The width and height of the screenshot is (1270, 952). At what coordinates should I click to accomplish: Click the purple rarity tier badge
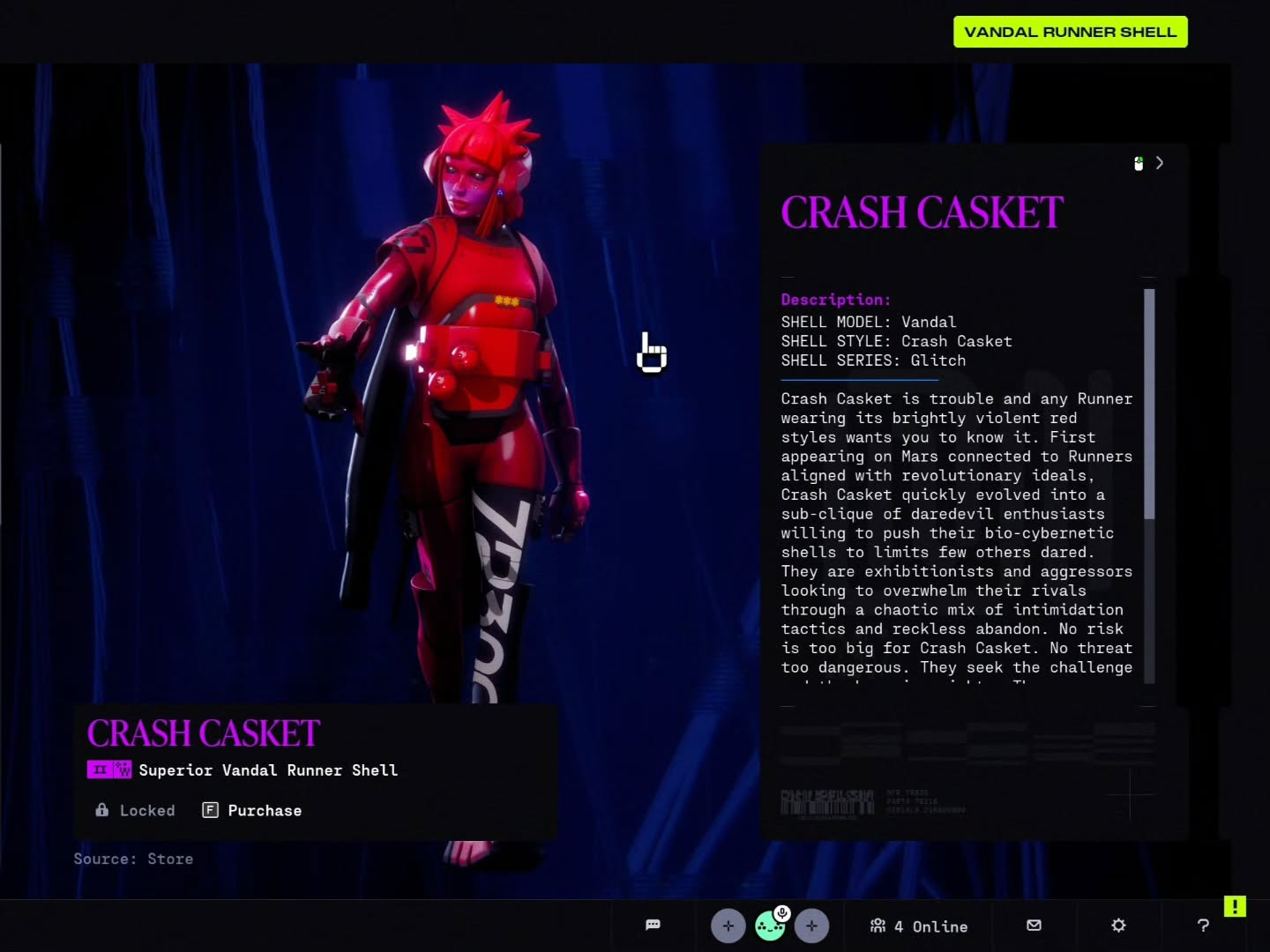[x=100, y=770]
